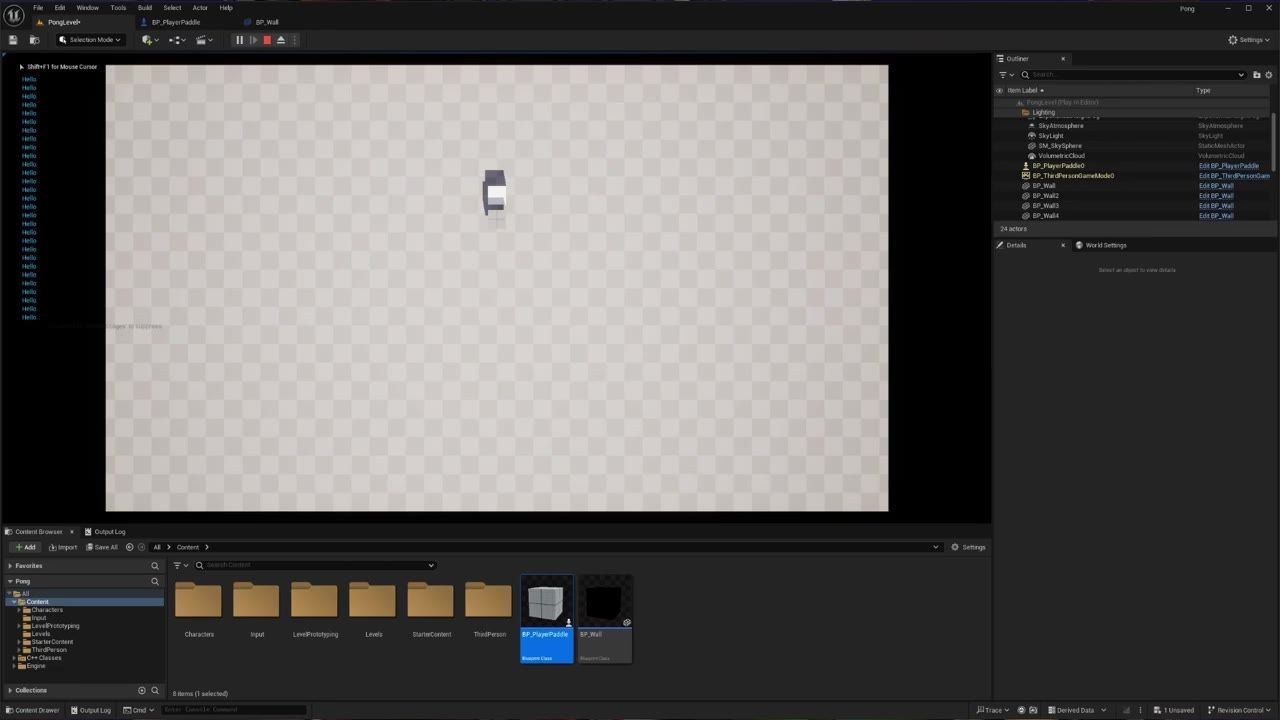Viewport: 1280px width, 720px height.
Task: Switch to the BP_PlayerPaddle tab
Action: click(x=175, y=22)
